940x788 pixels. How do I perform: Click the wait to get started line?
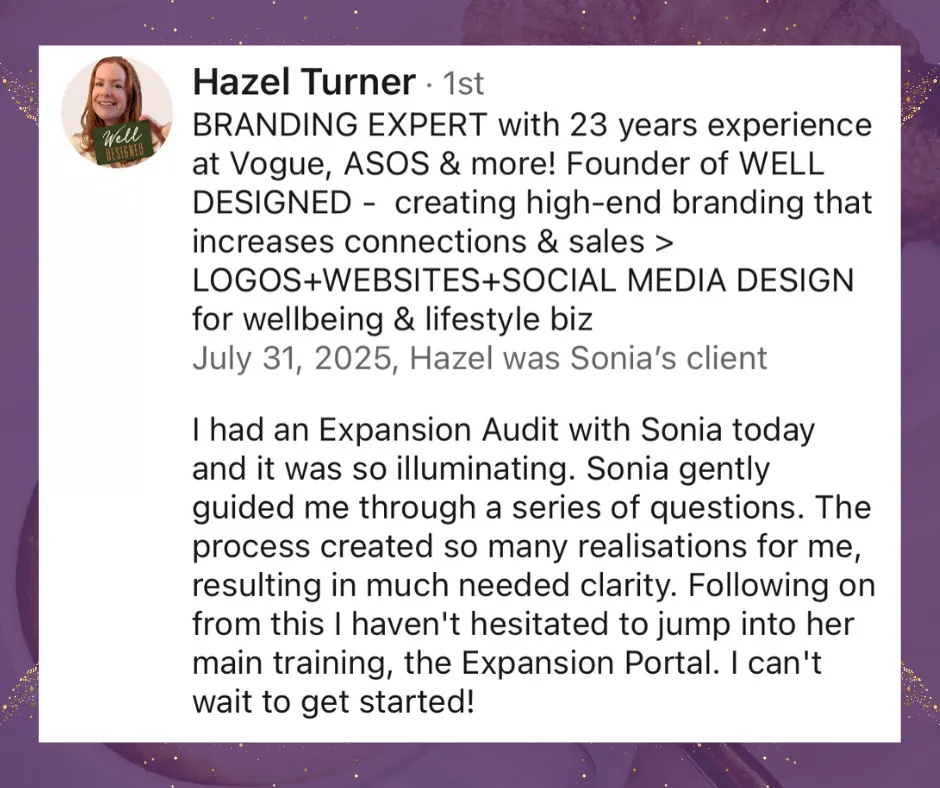[x=333, y=701]
